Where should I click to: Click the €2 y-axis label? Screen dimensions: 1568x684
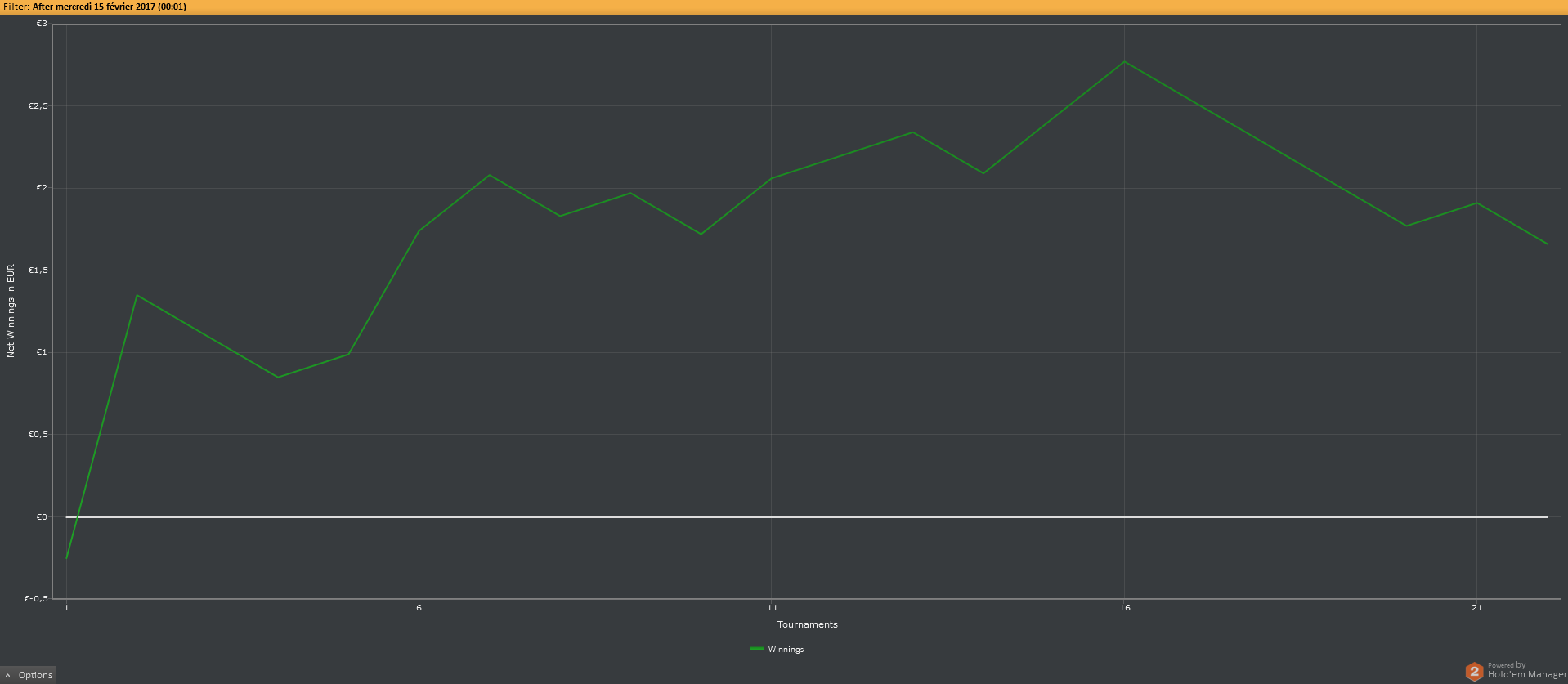click(x=42, y=188)
